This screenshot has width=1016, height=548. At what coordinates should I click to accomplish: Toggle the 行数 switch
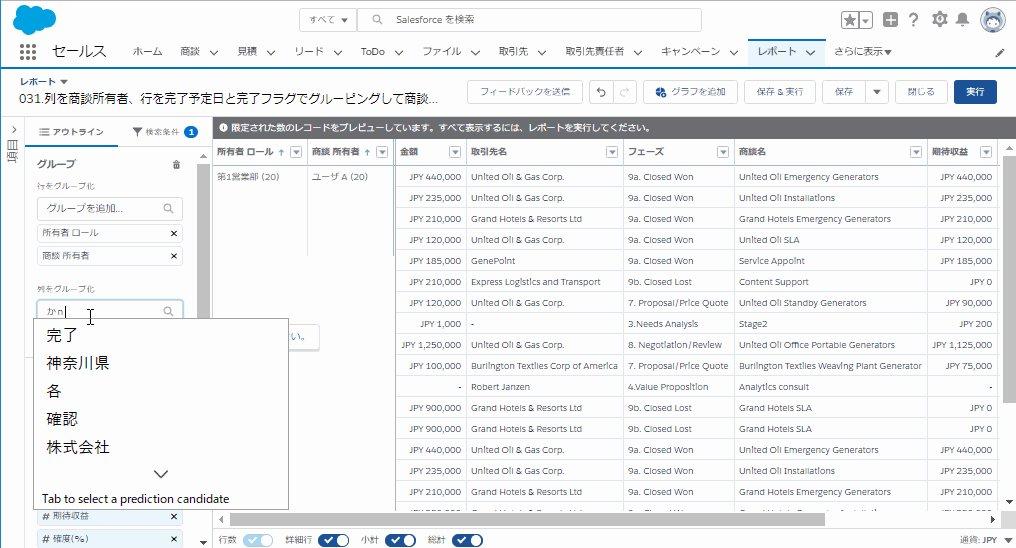258,540
